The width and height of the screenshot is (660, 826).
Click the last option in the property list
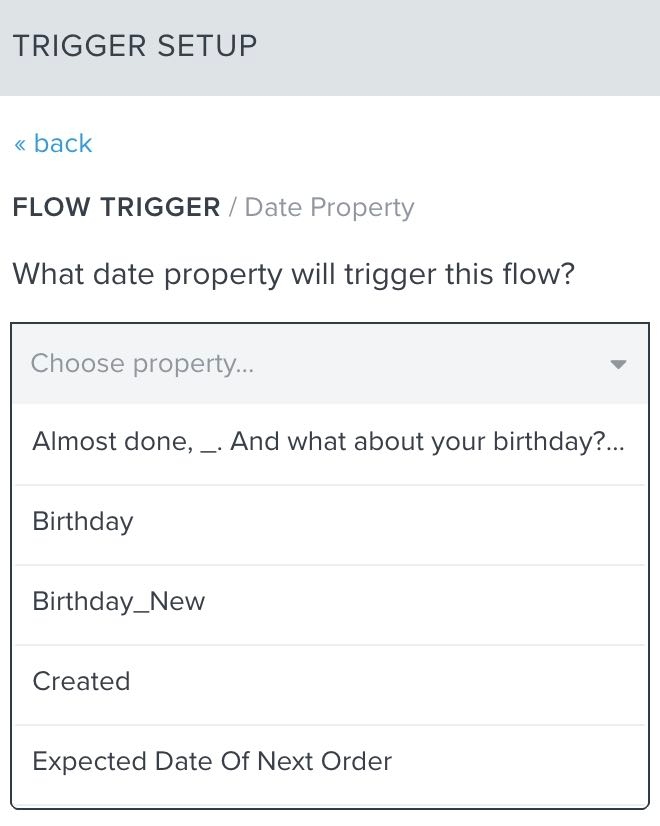pos(212,762)
